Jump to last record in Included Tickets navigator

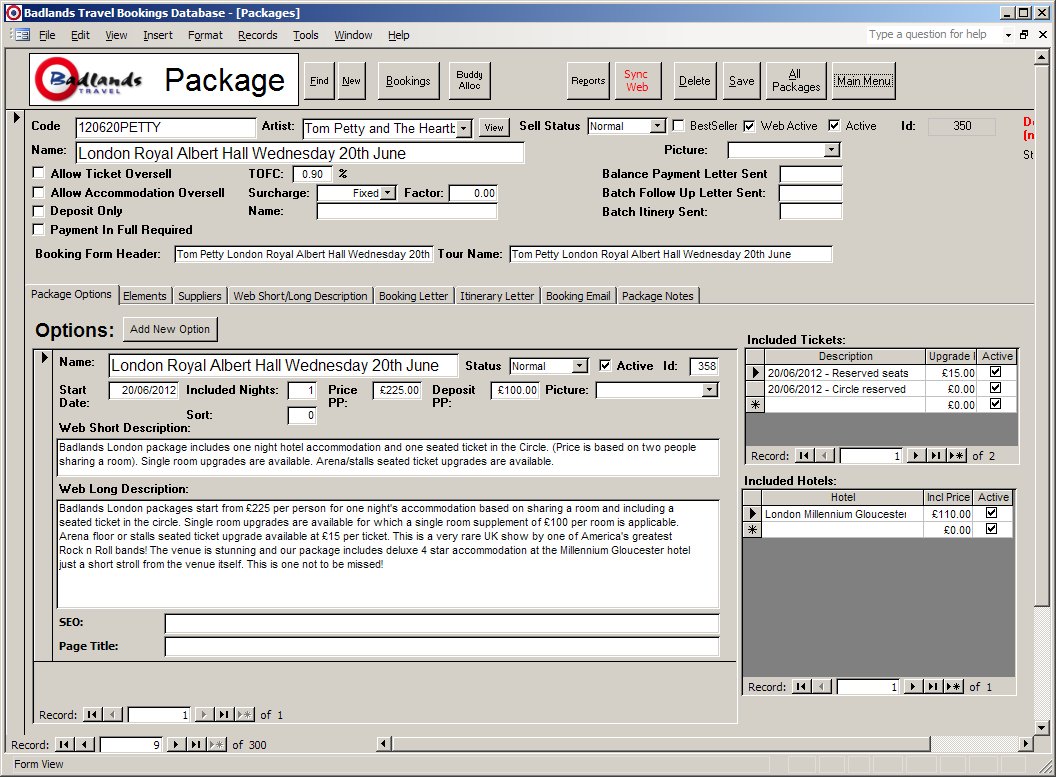(935, 456)
